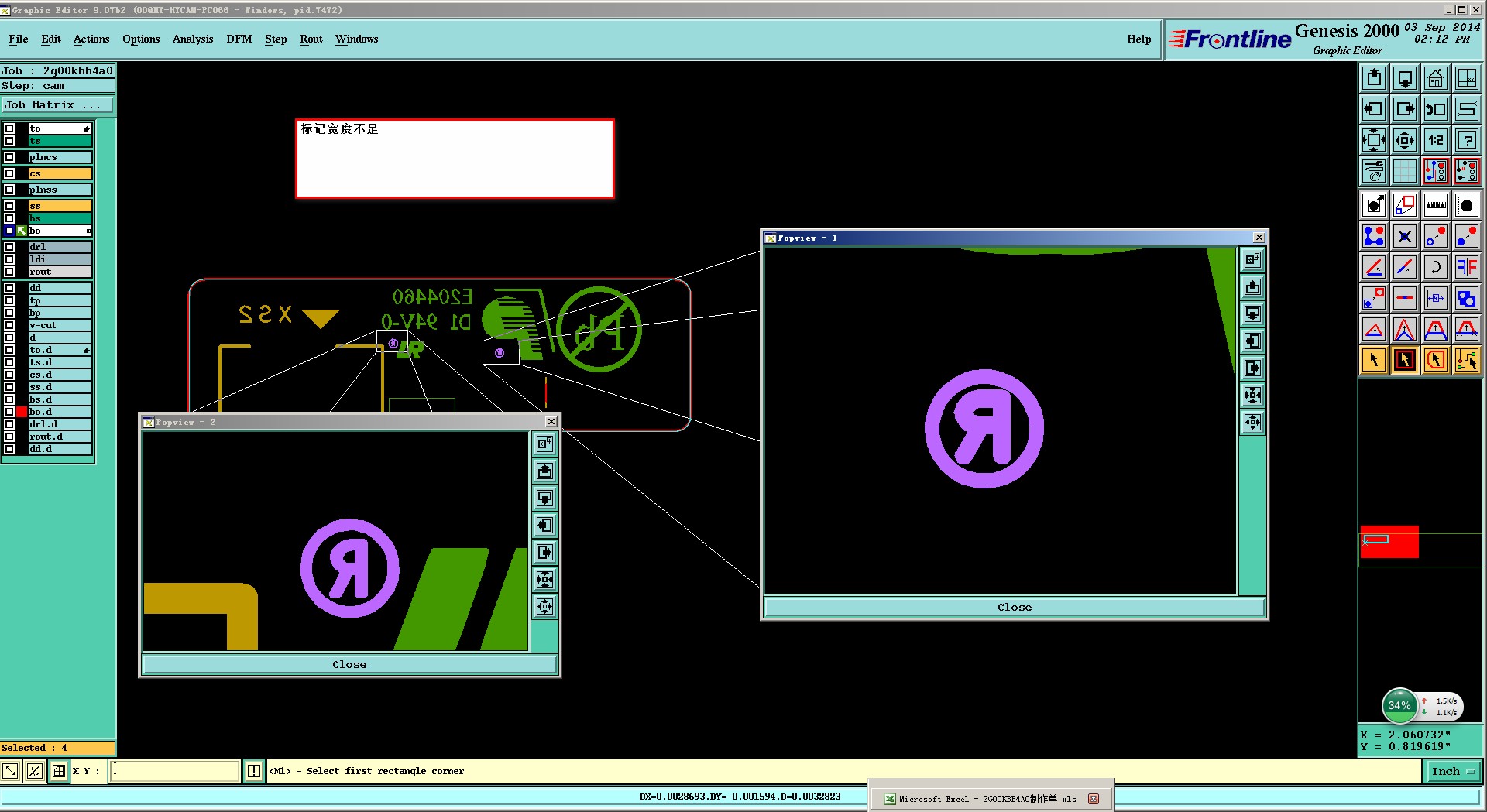Viewport: 1487px width, 812px height.
Task: Toggle the grid display icon
Action: 1405,171
